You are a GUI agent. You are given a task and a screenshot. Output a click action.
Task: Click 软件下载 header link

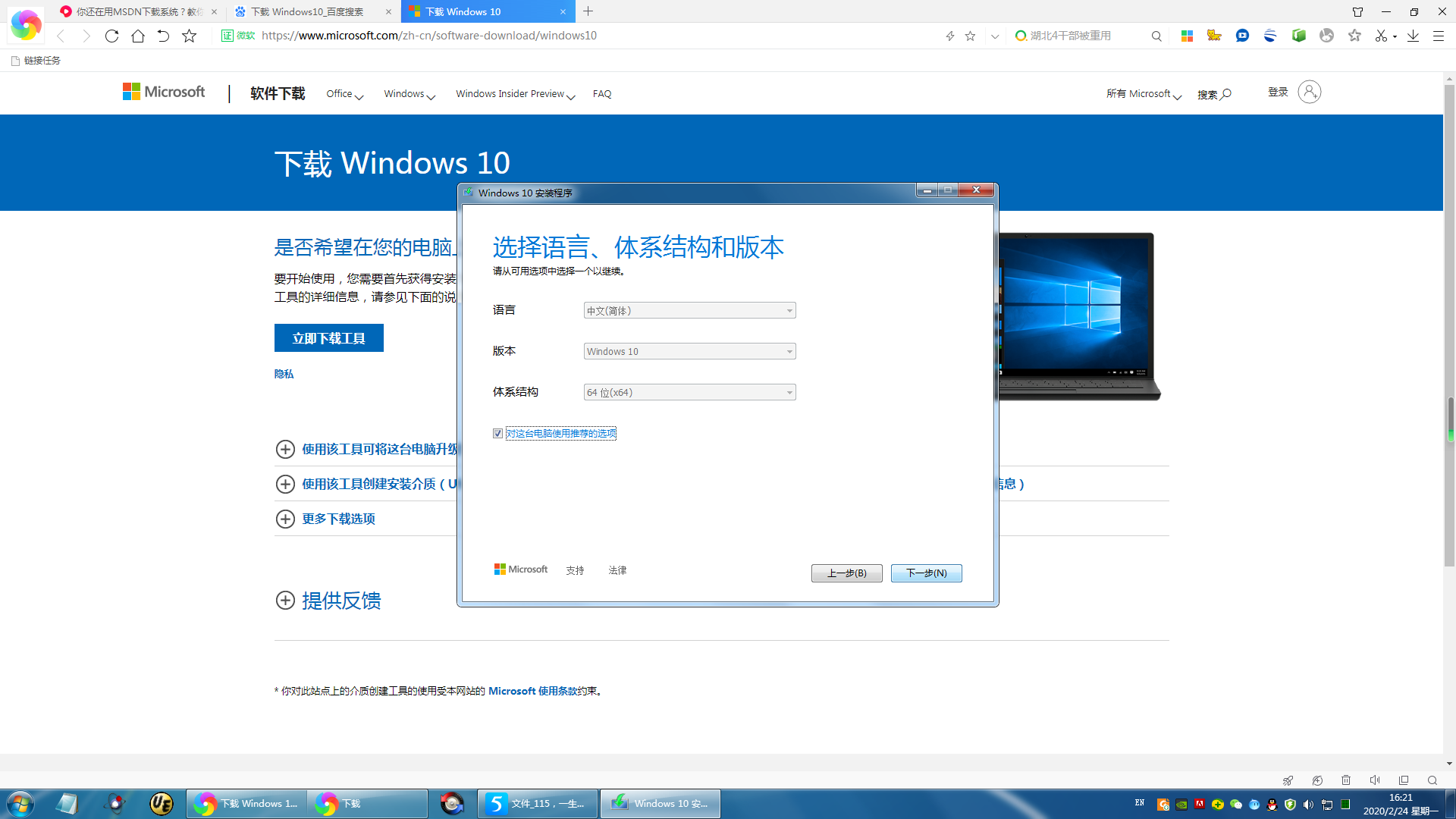point(278,93)
